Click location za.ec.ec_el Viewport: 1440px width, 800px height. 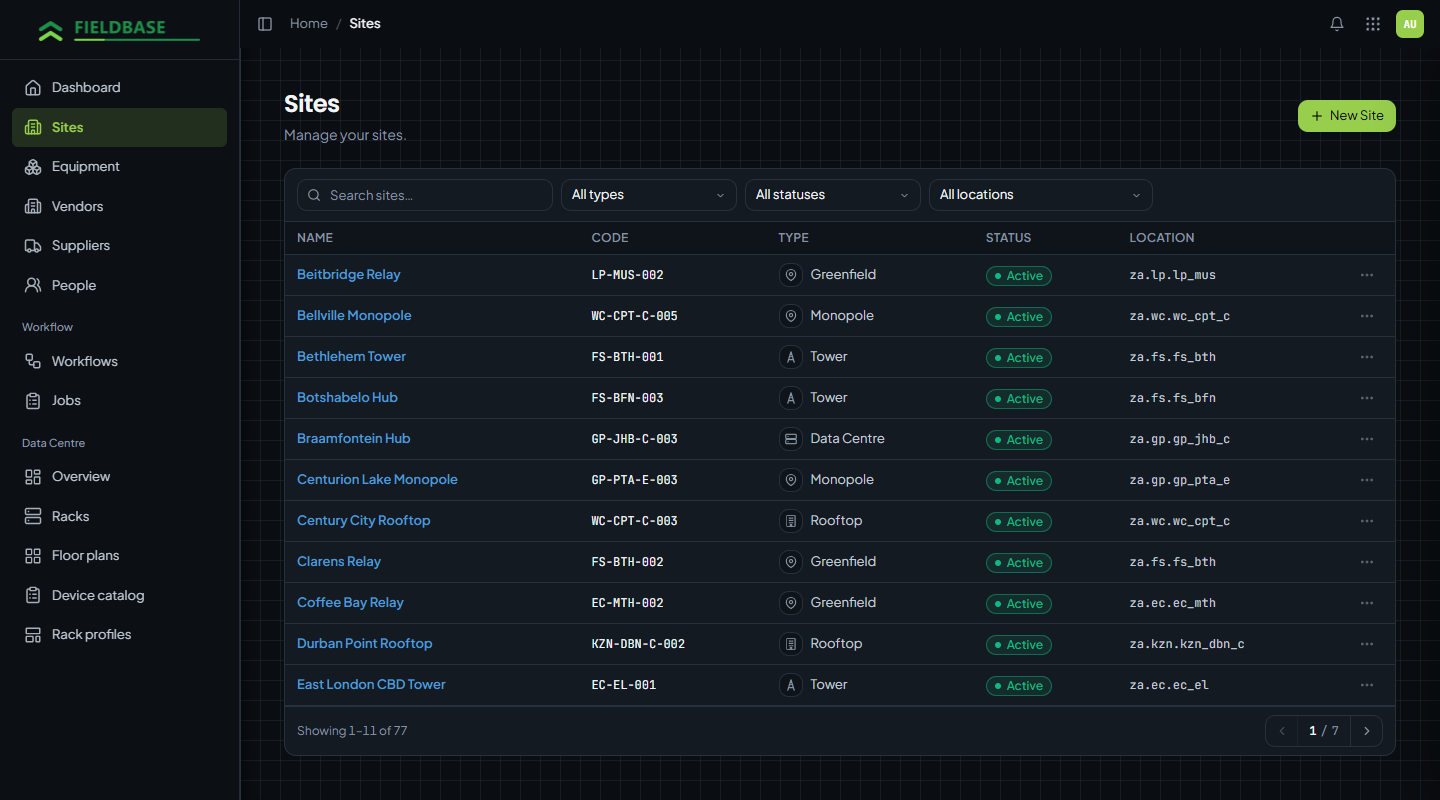[x=1169, y=685]
